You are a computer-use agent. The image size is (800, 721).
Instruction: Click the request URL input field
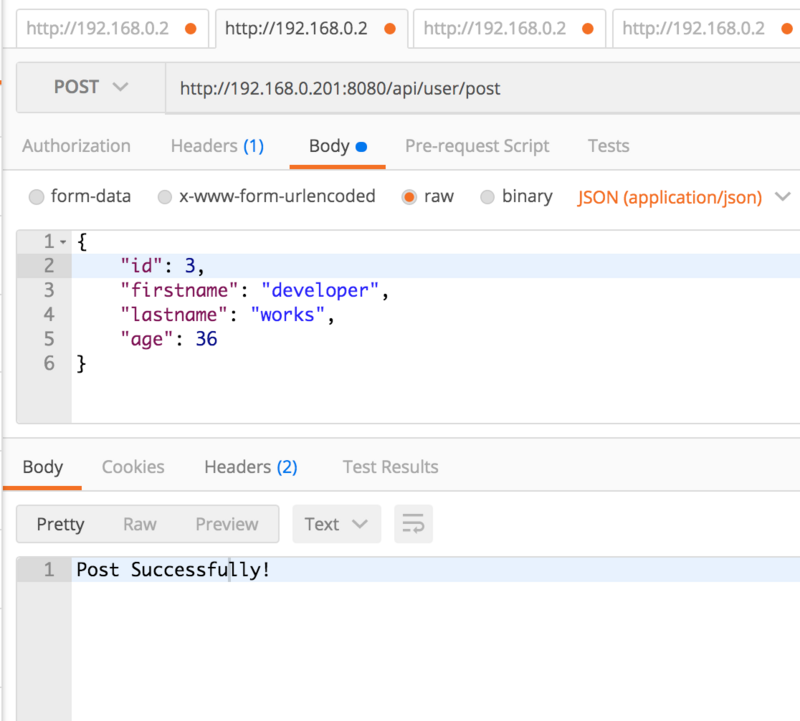pos(400,87)
